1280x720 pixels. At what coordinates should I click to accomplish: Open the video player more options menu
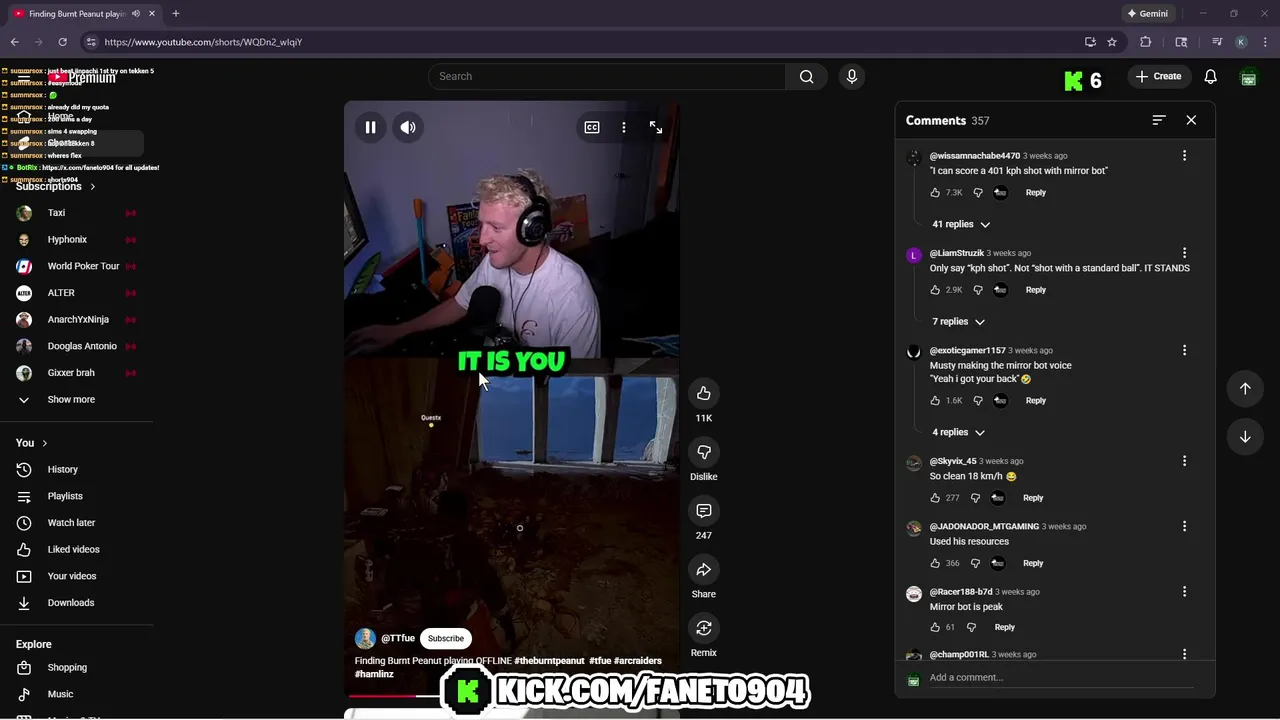coord(624,127)
